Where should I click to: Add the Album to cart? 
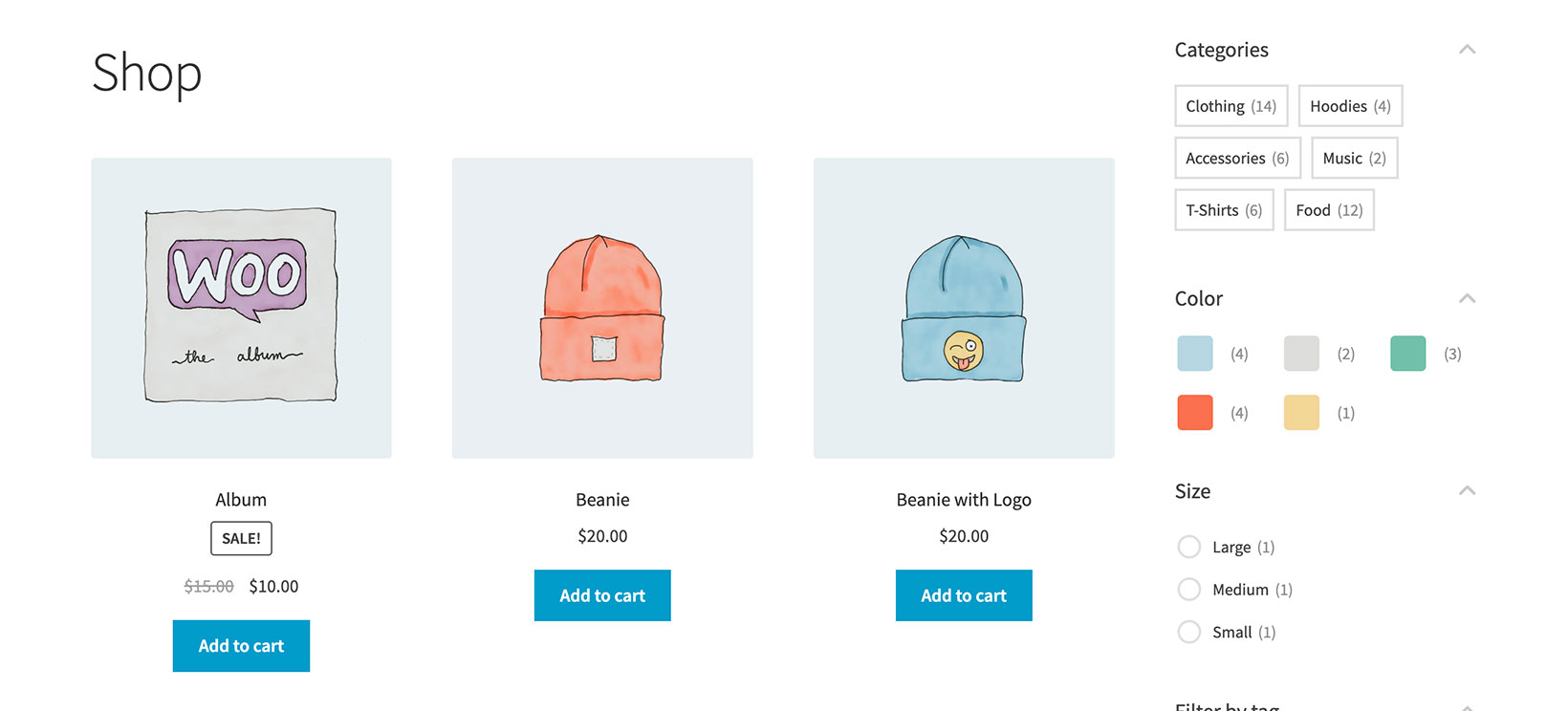tap(241, 646)
